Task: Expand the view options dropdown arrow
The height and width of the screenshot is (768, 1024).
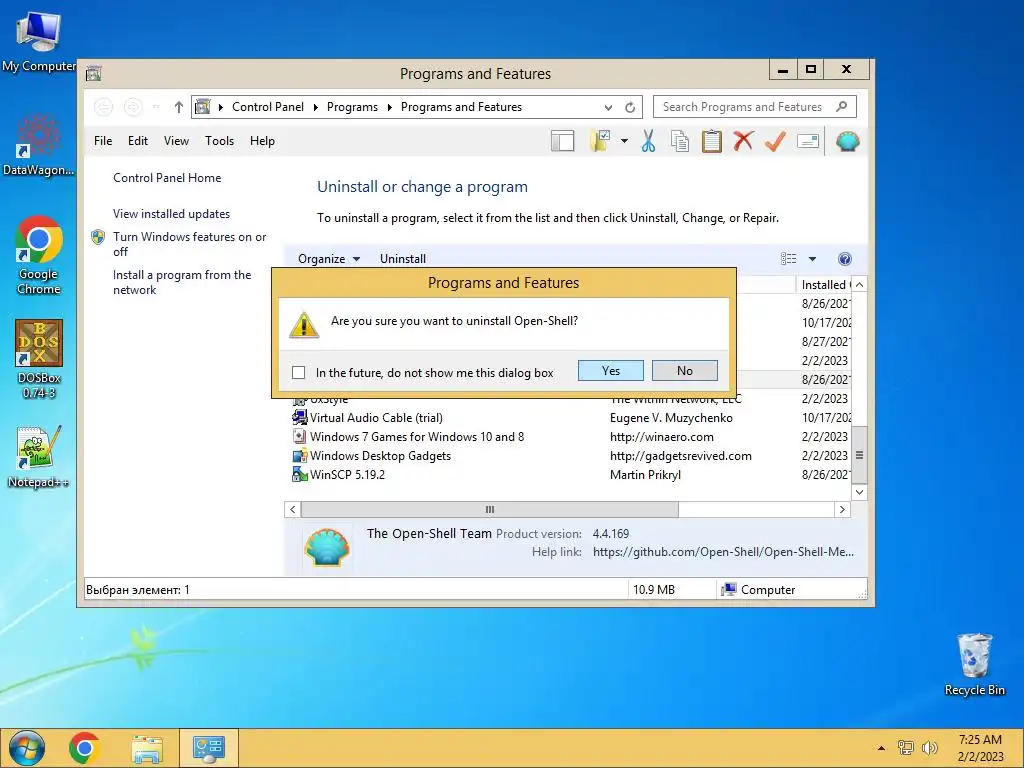Action: pyautogui.click(x=812, y=259)
